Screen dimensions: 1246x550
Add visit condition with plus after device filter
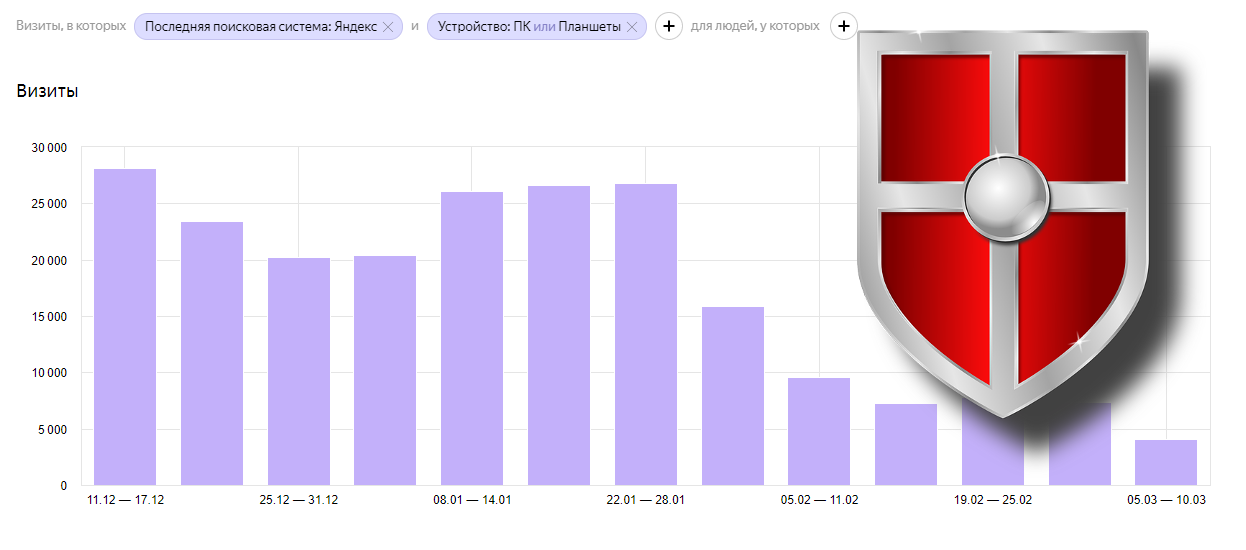tap(669, 27)
